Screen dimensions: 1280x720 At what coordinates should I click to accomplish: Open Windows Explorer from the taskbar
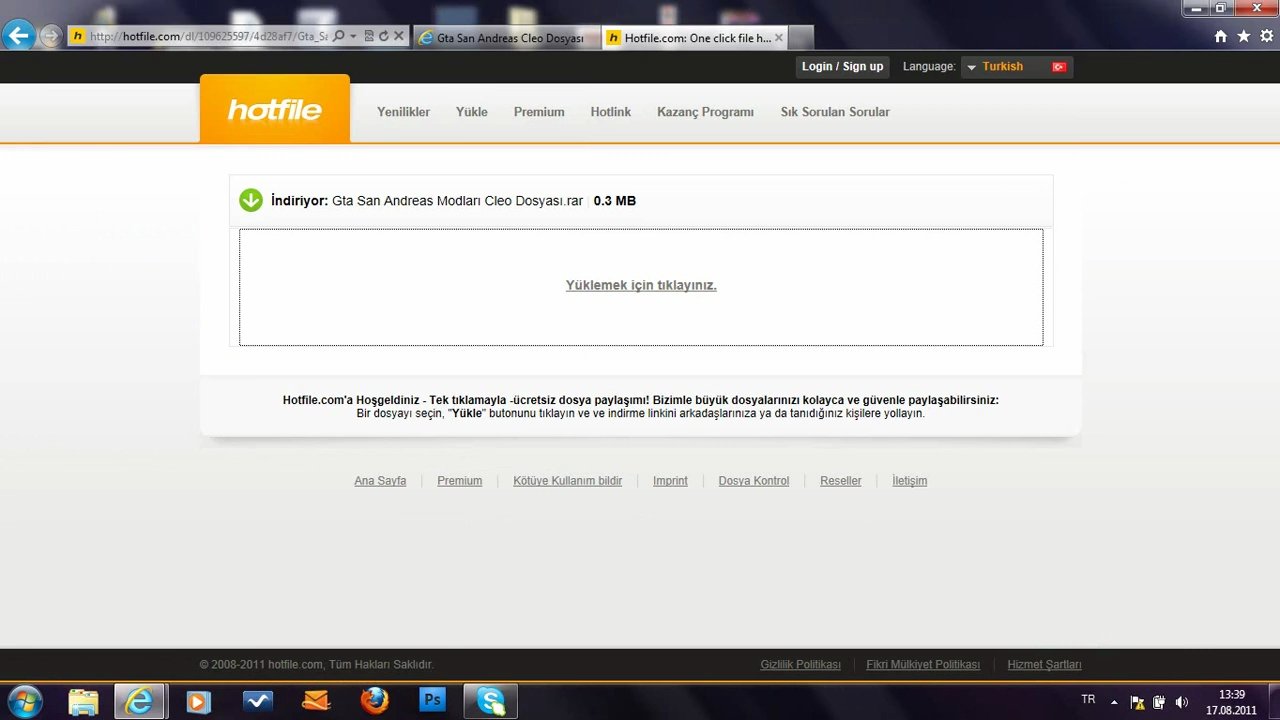point(84,701)
